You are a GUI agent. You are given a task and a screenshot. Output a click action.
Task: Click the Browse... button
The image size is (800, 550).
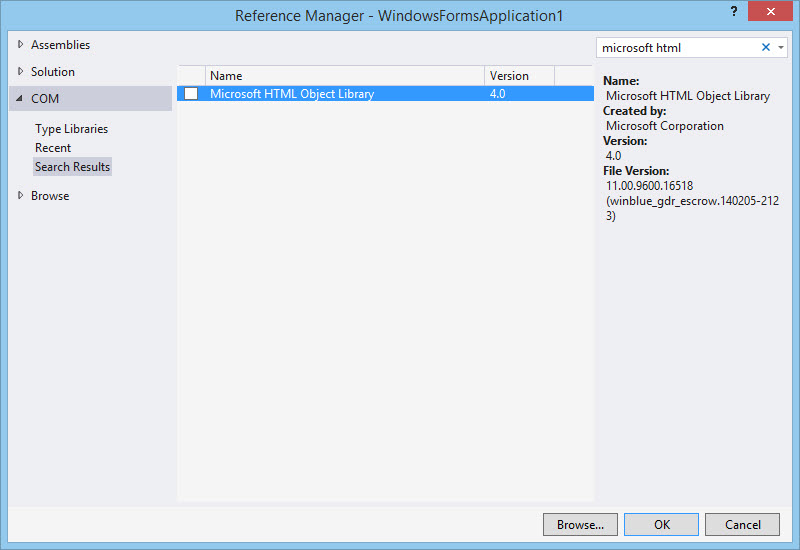580,524
